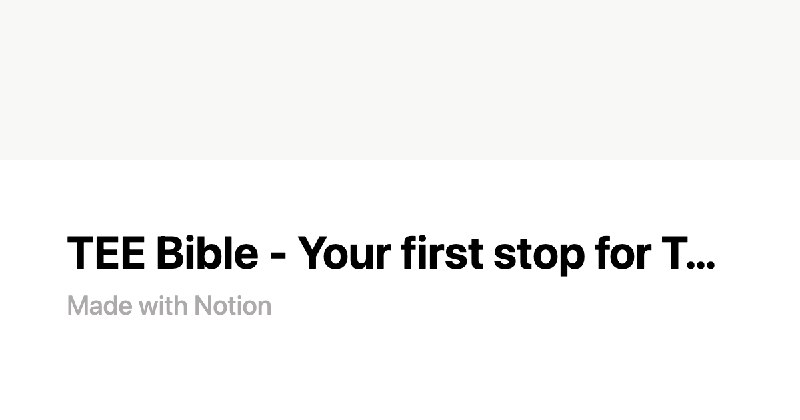
Task: Click the "Made with Notion" caption
Action: pos(169,306)
